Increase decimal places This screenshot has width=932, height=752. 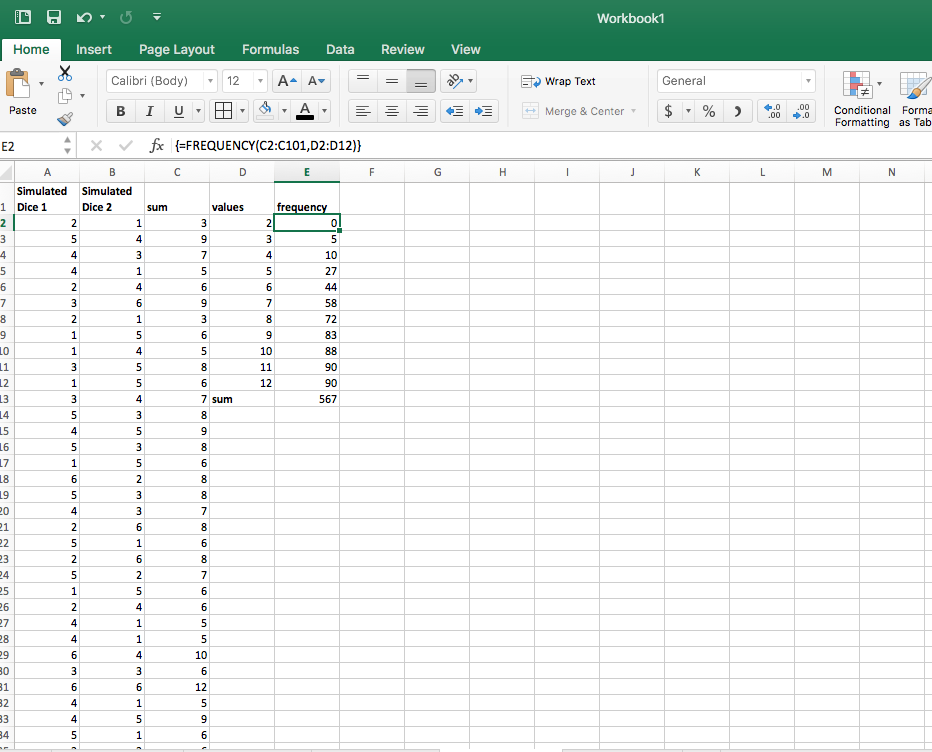click(772, 111)
